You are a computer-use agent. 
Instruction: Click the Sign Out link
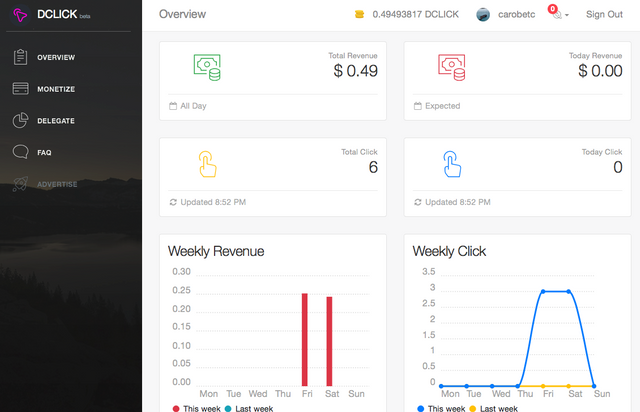pos(604,14)
